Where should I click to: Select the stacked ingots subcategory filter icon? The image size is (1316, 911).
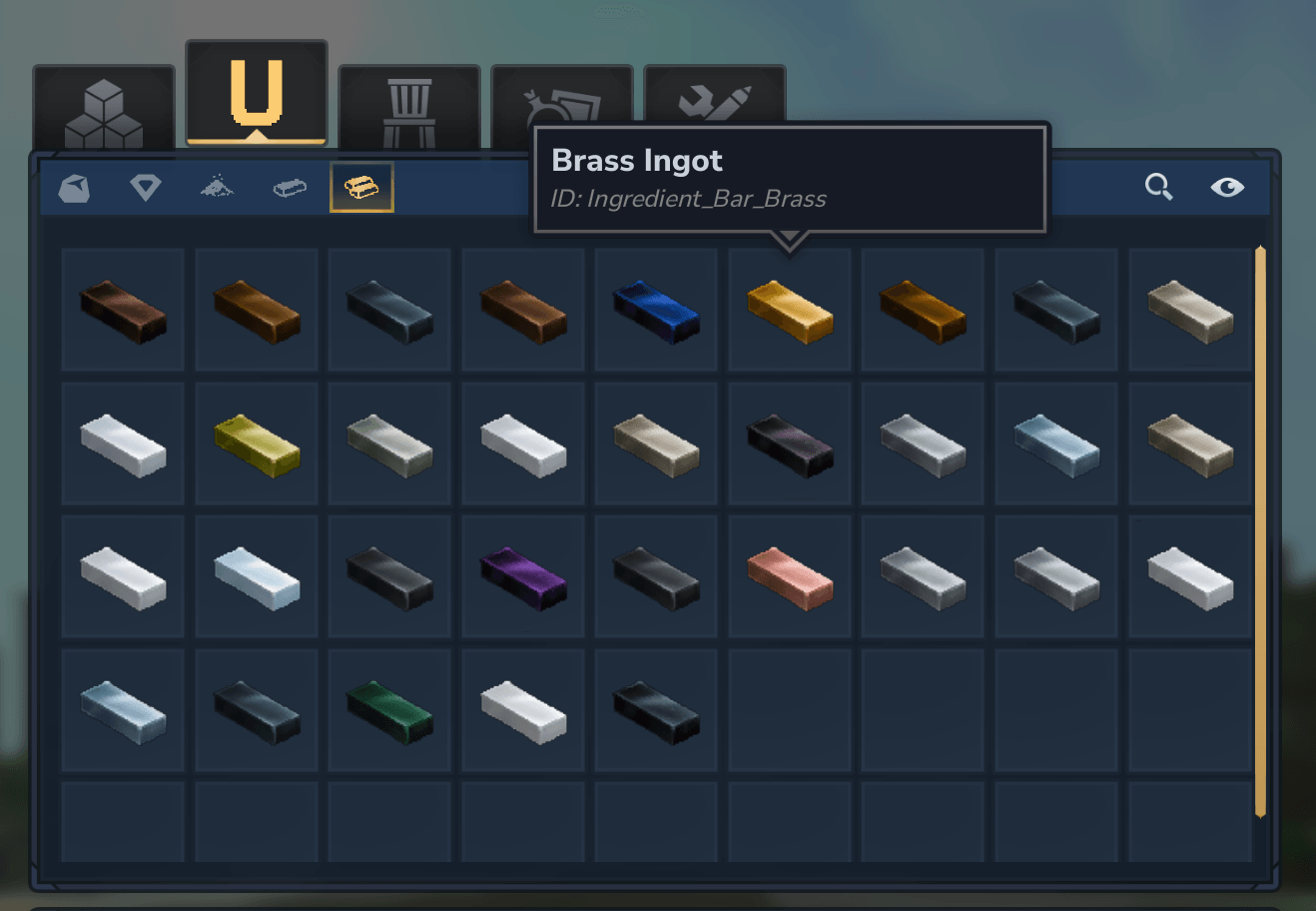(361, 188)
